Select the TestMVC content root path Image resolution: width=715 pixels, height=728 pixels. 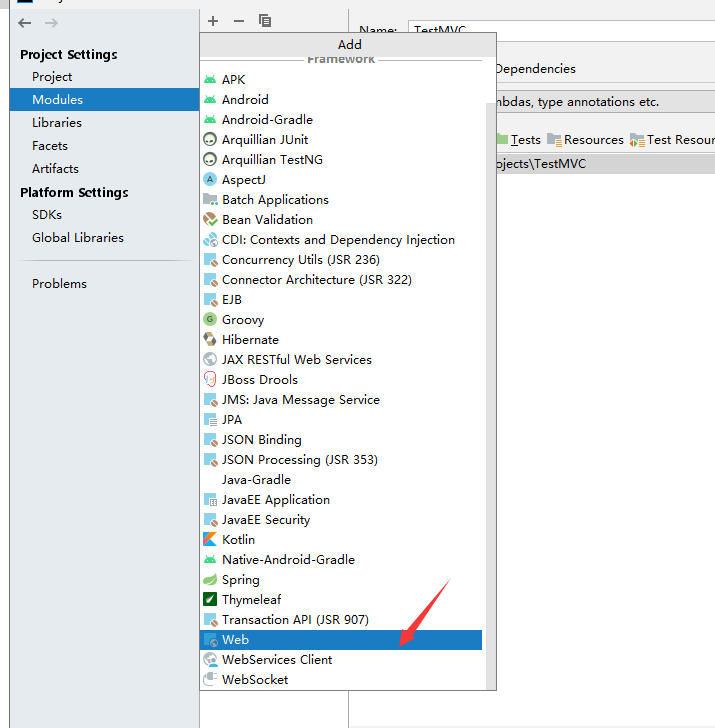pyautogui.click(x=606, y=164)
